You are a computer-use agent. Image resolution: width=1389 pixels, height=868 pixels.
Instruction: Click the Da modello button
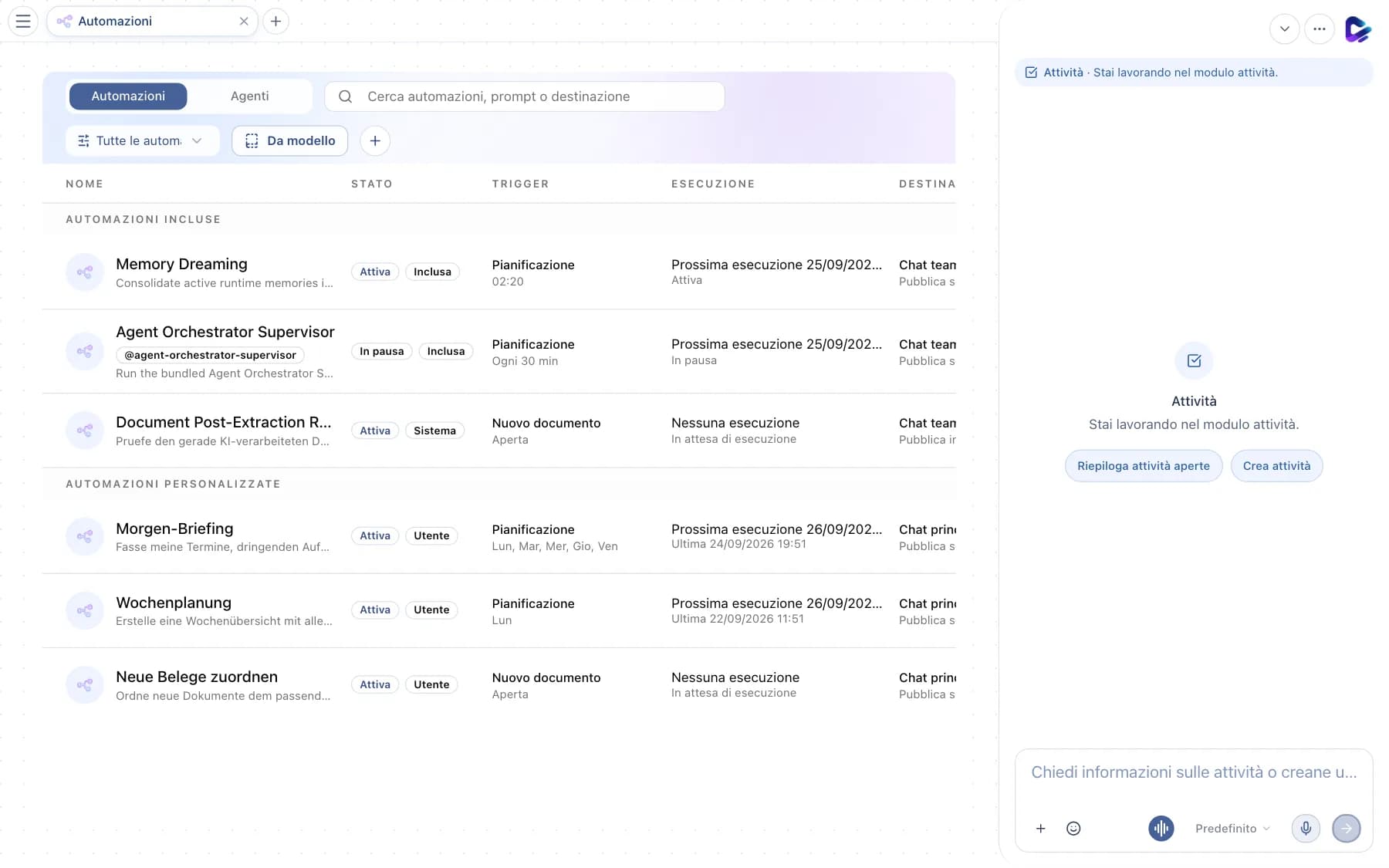[x=290, y=140]
